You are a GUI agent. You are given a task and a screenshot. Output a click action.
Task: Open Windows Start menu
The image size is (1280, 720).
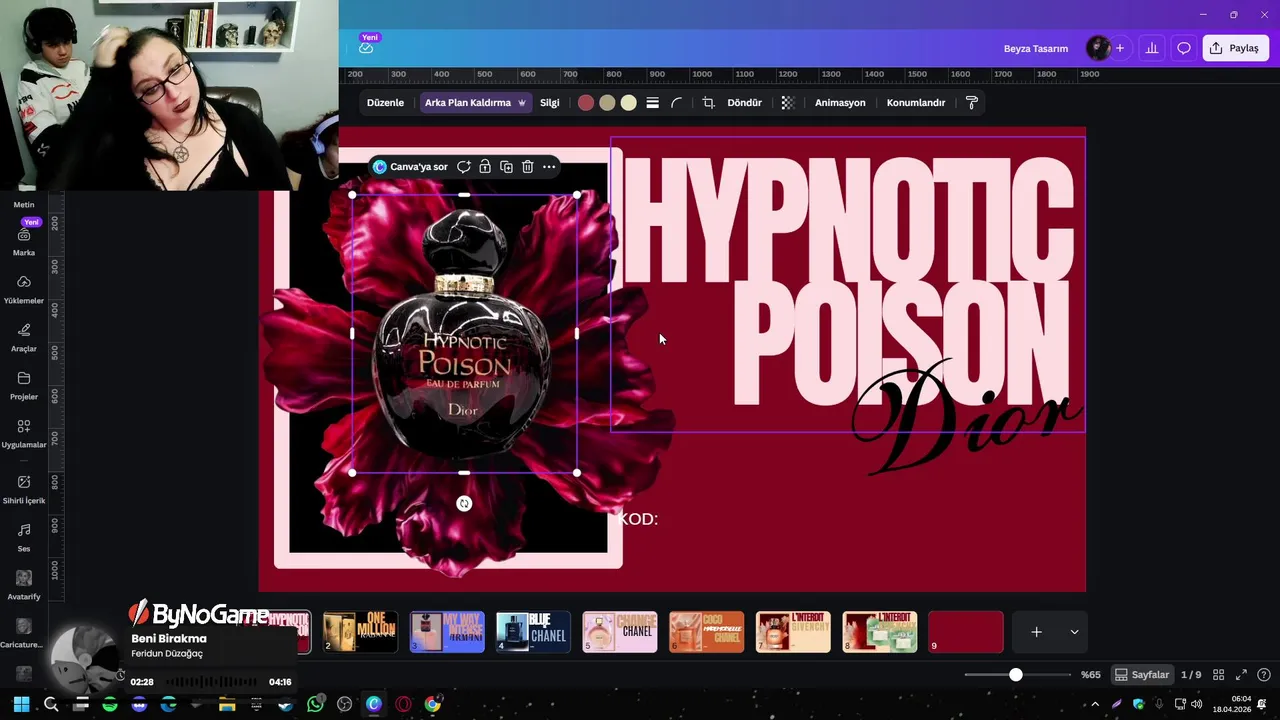click(x=21, y=705)
